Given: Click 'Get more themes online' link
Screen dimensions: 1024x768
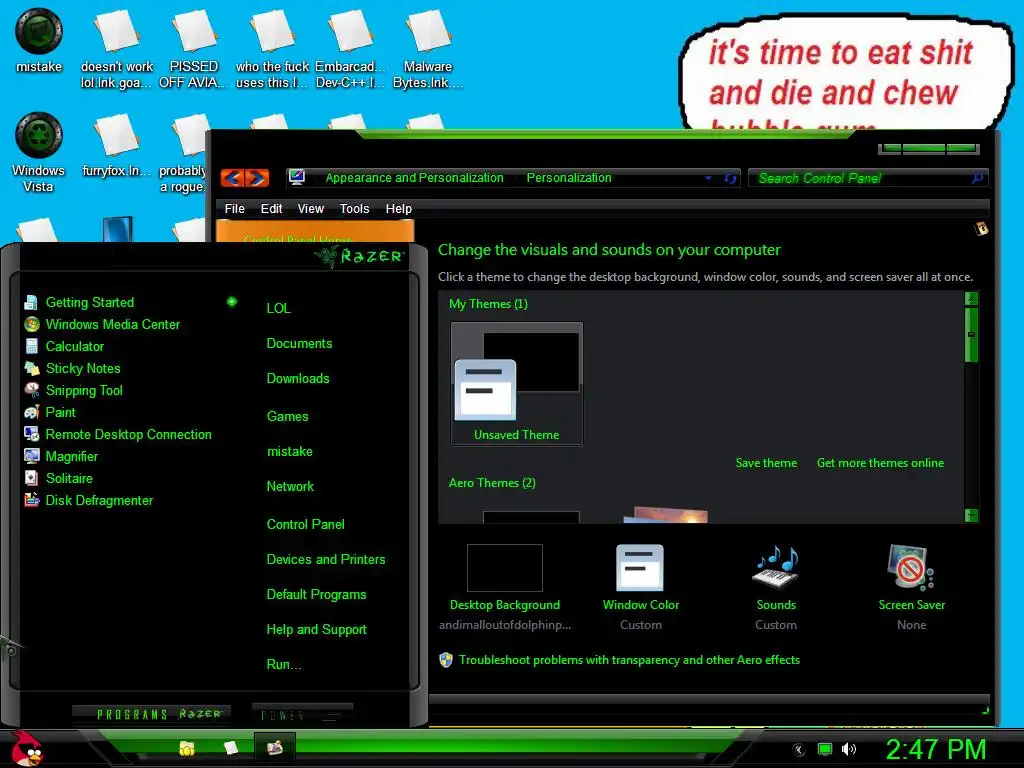Looking at the screenshot, I should point(880,463).
